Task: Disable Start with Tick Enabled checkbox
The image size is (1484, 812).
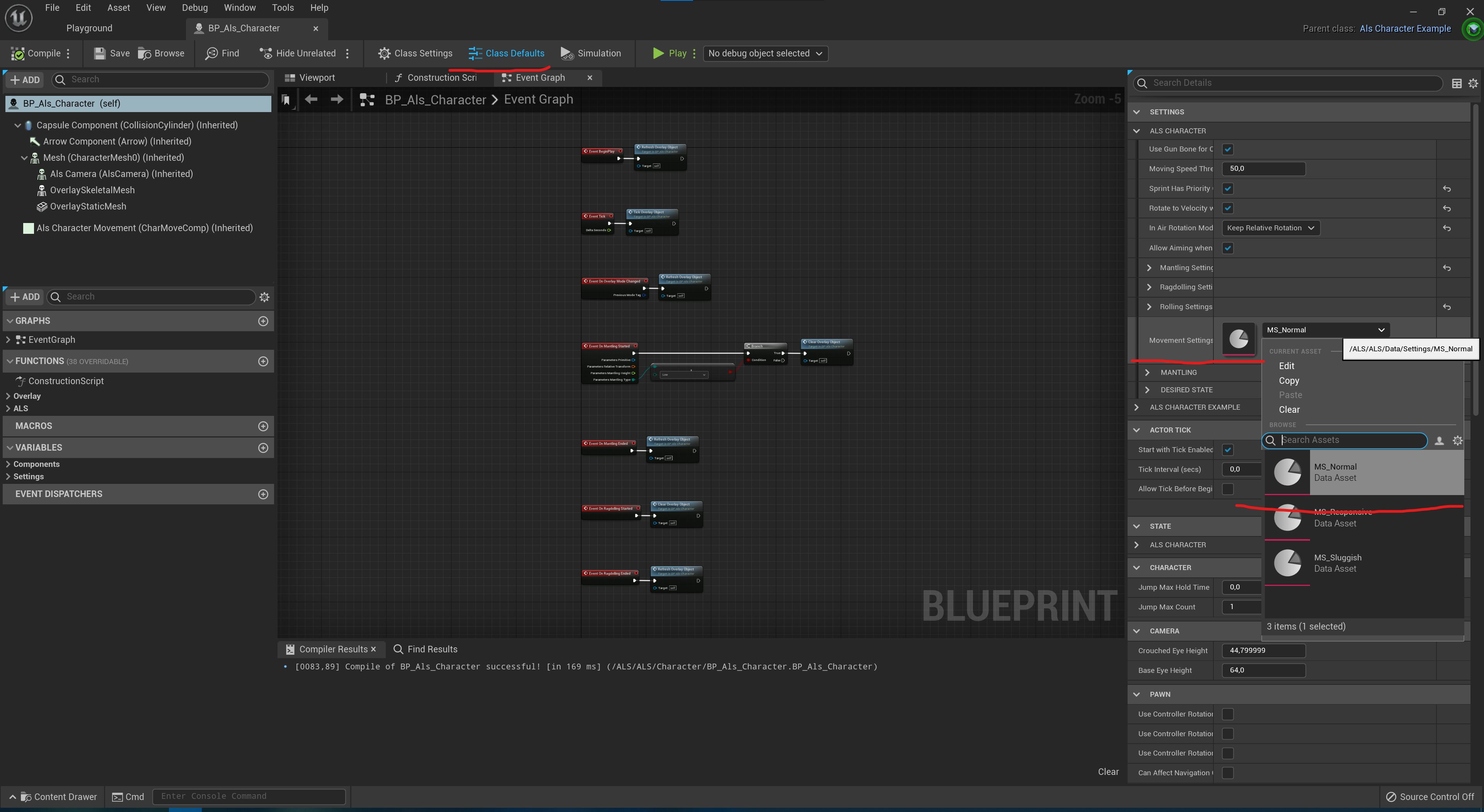Action: point(1228,450)
